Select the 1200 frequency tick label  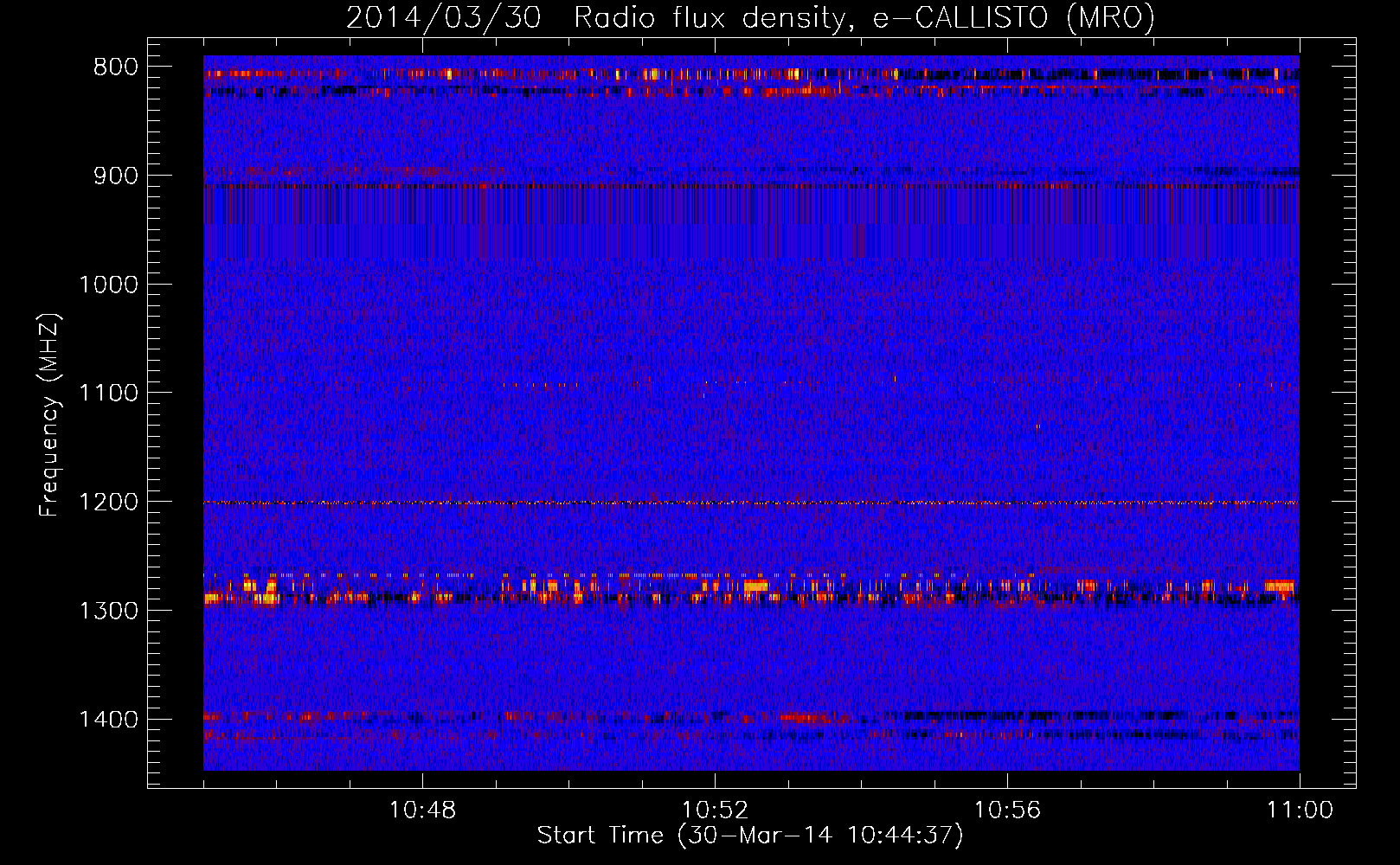pyautogui.click(x=108, y=502)
